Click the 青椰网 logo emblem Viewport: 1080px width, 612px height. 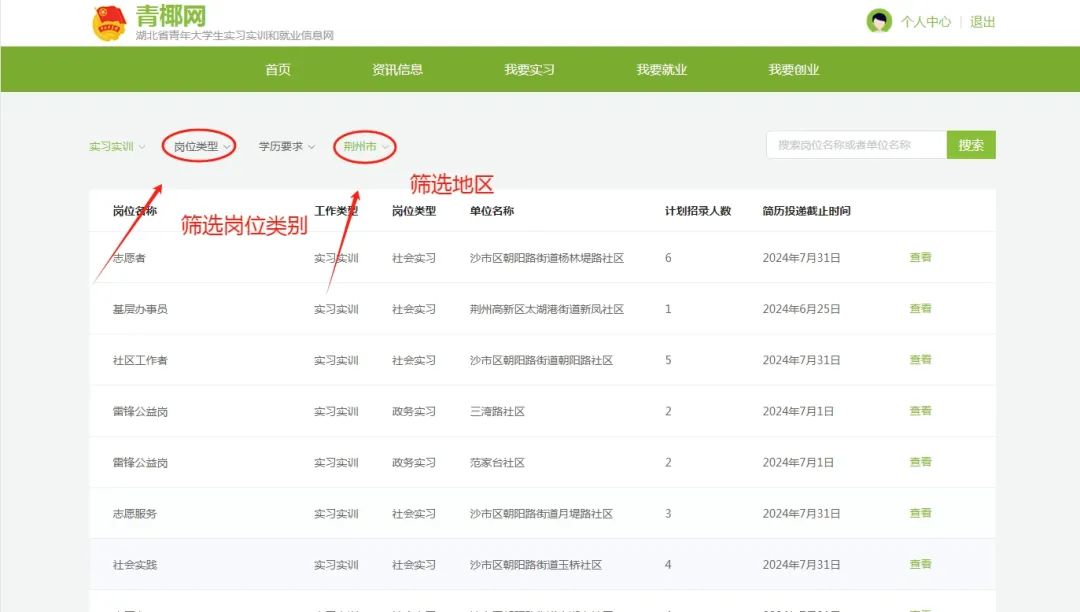(x=110, y=22)
